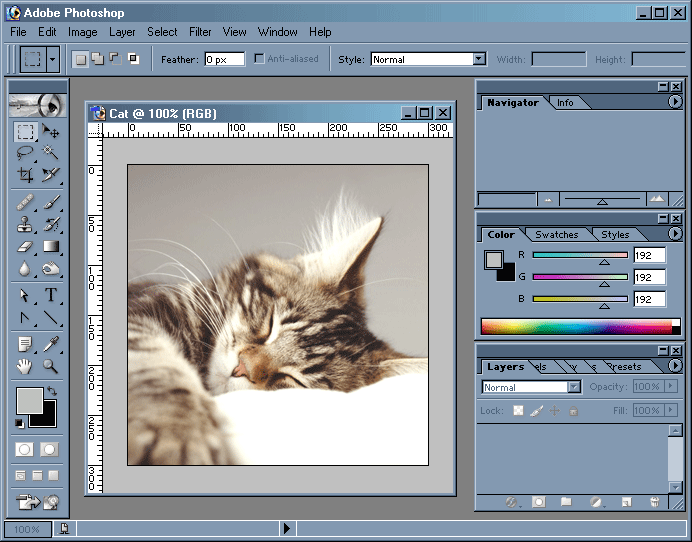Image resolution: width=692 pixels, height=542 pixels.
Task: Open the Color panel flyout menu arrow
Action: 675,234
